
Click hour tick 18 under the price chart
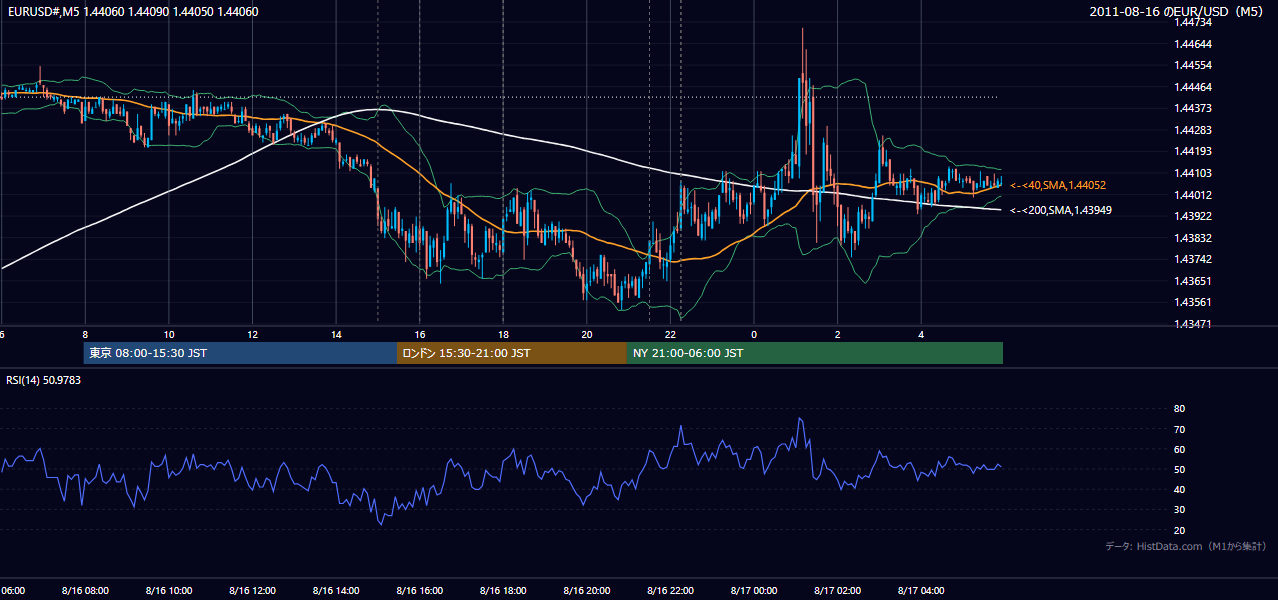(x=503, y=334)
